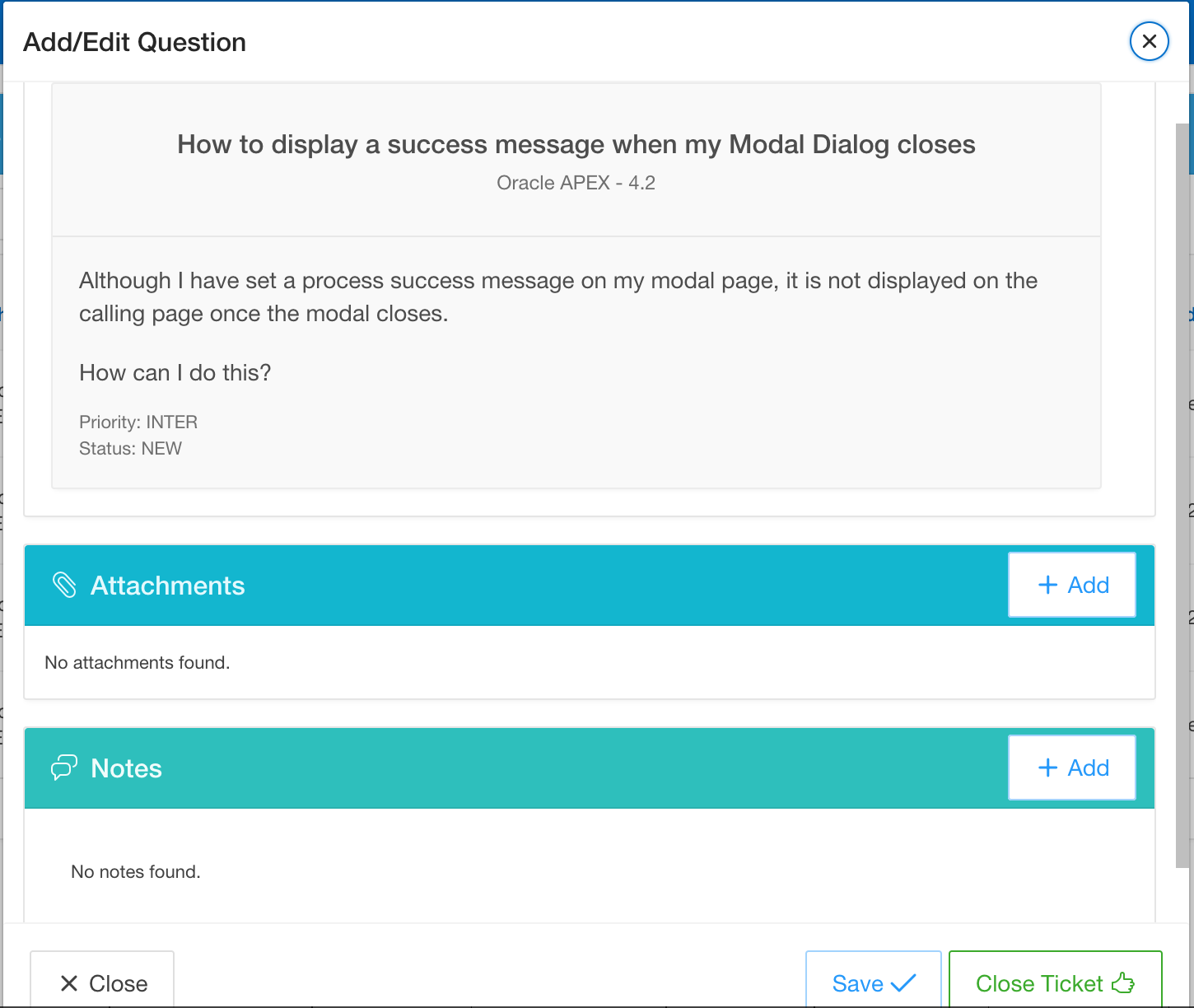Click the Attachments section heading
Image resolution: width=1194 pixels, height=1008 pixels.
pyautogui.click(x=167, y=586)
